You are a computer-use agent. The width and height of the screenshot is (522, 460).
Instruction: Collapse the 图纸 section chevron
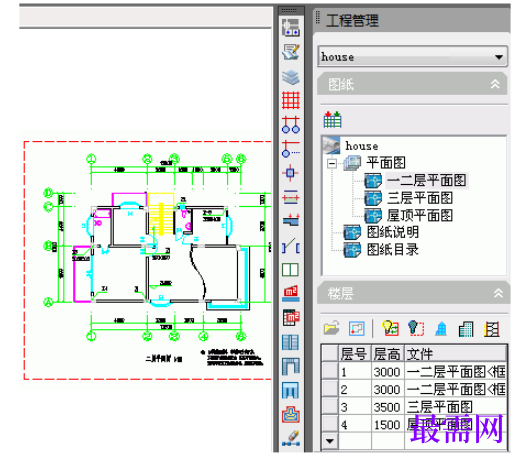click(495, 84)
